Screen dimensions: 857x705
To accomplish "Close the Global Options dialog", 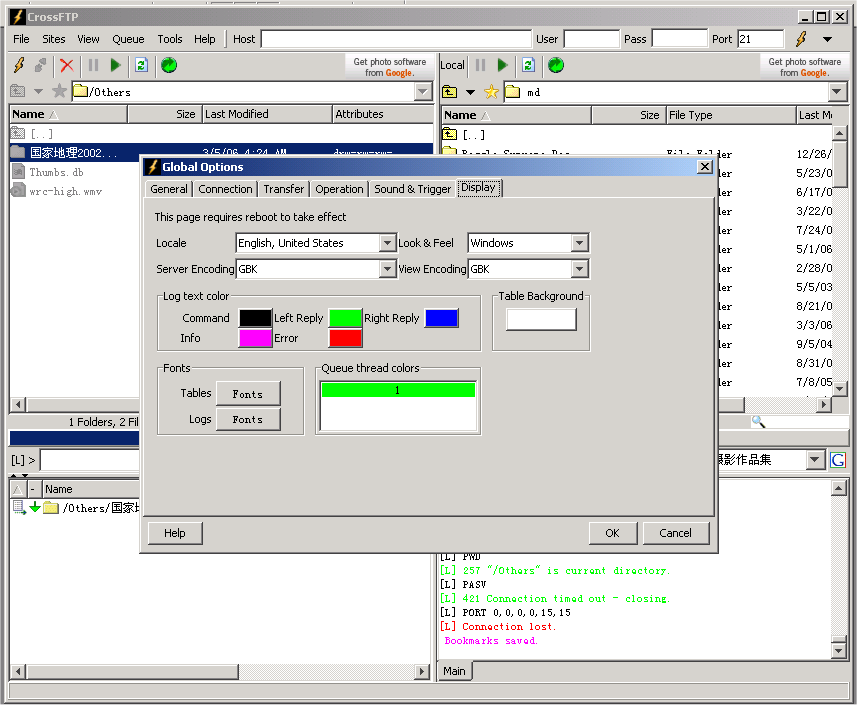I will click(x=705, y=167).
